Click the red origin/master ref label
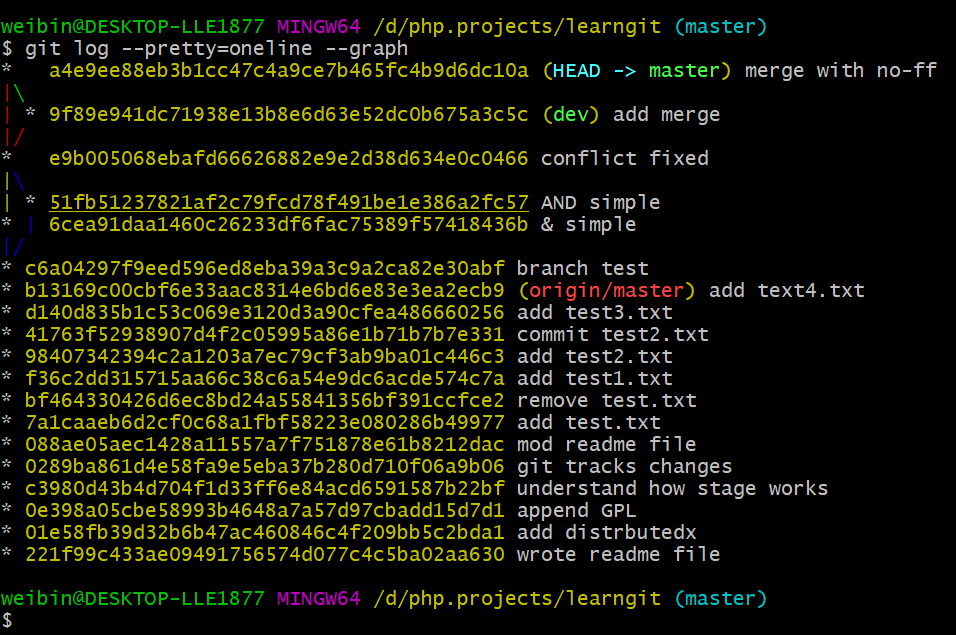Image resolution: width=956 pixels, height=635 pixels. pyautogui.click(x=606, y=291)
